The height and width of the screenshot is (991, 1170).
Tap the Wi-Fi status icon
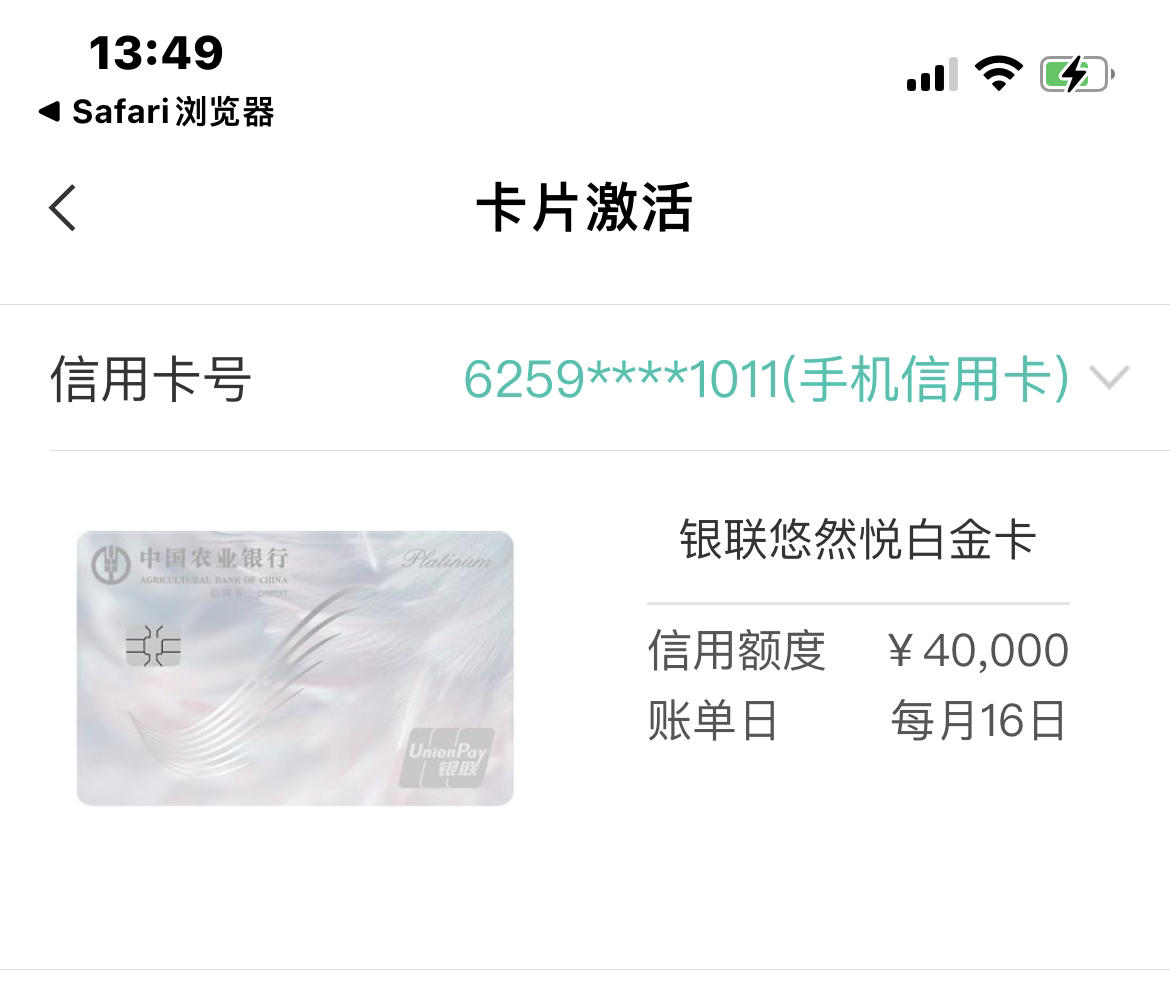(998, 74)
